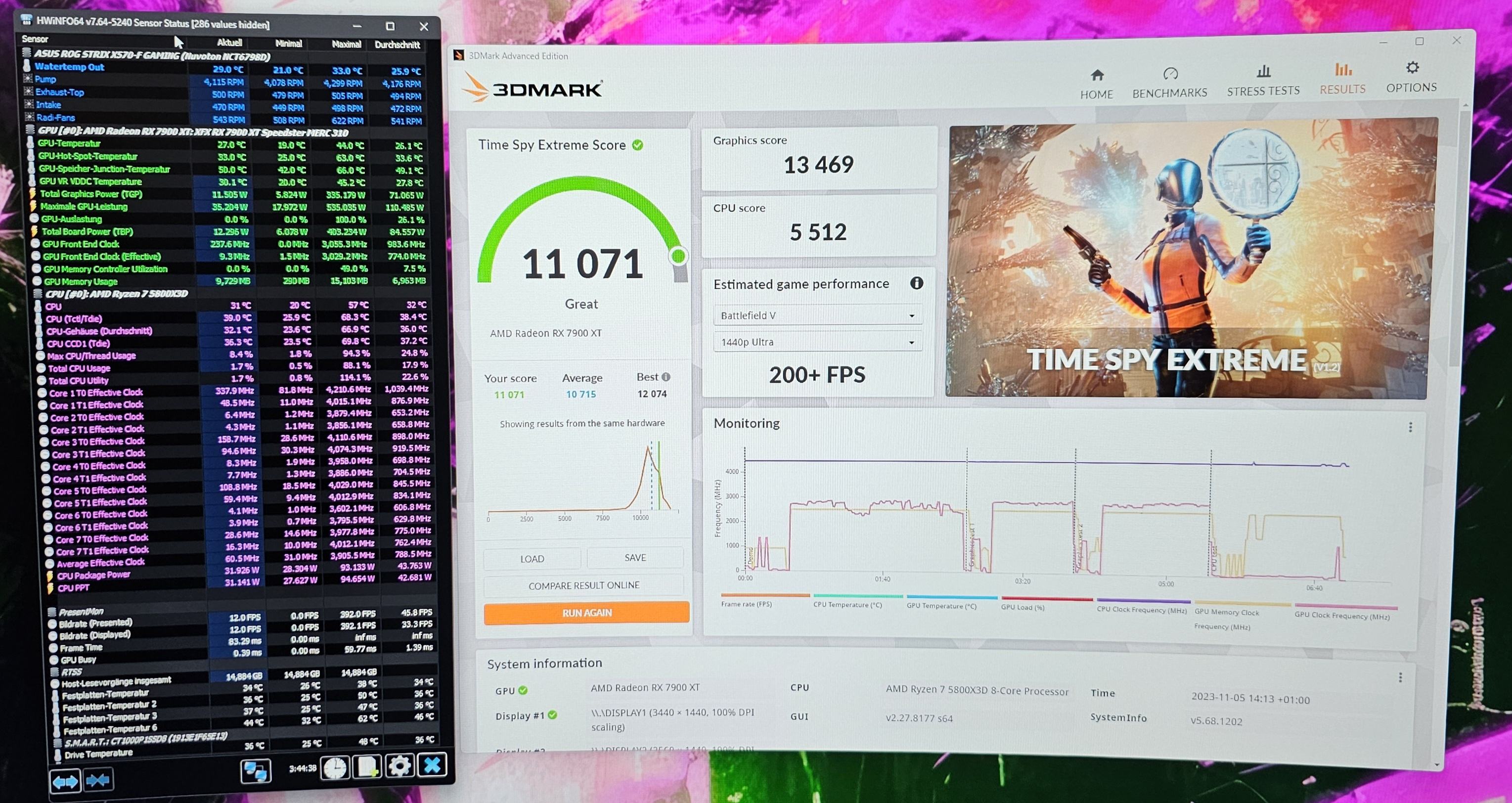Select the Total Board Power (TBP) row
The width and height of the screenshot is (1512, 803).
[229, 231]
